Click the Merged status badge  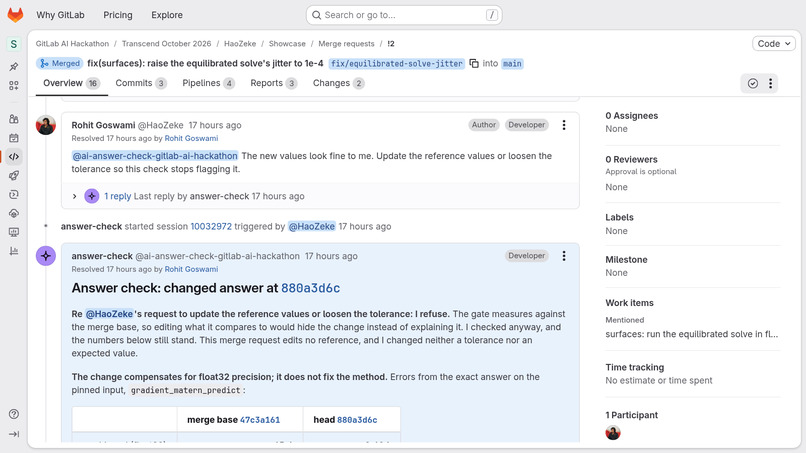60,63
